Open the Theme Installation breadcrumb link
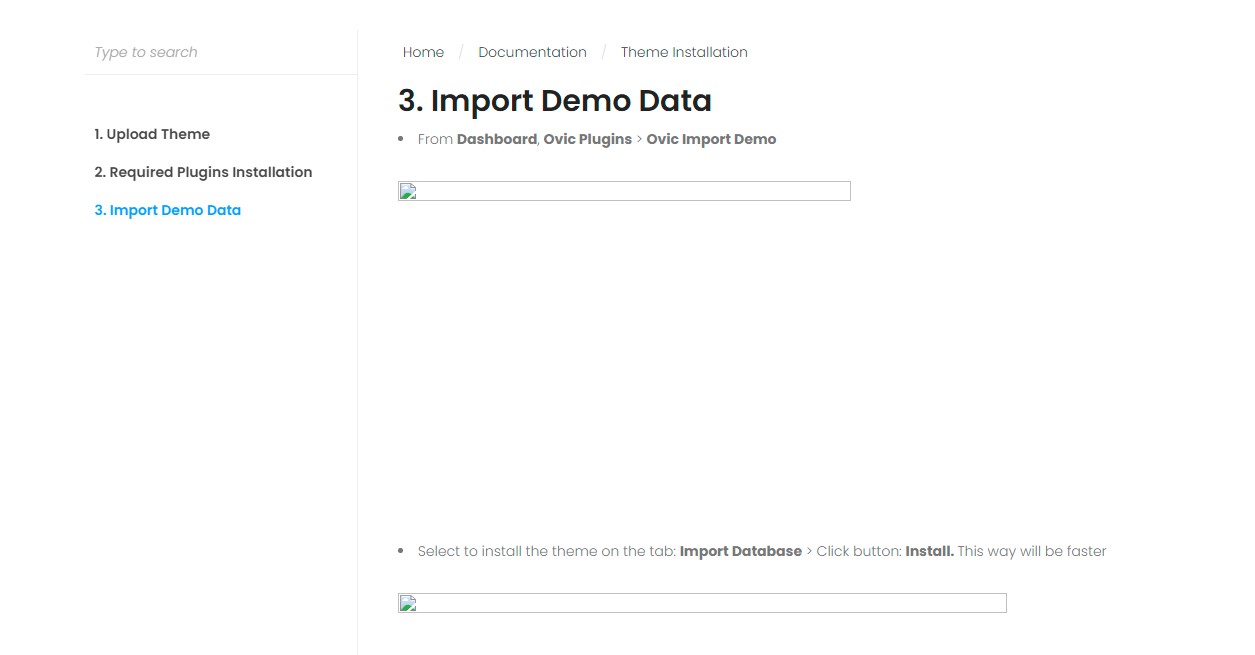Image resolution: width=1255 pixels, height=655 pixels. coord(684,52)
